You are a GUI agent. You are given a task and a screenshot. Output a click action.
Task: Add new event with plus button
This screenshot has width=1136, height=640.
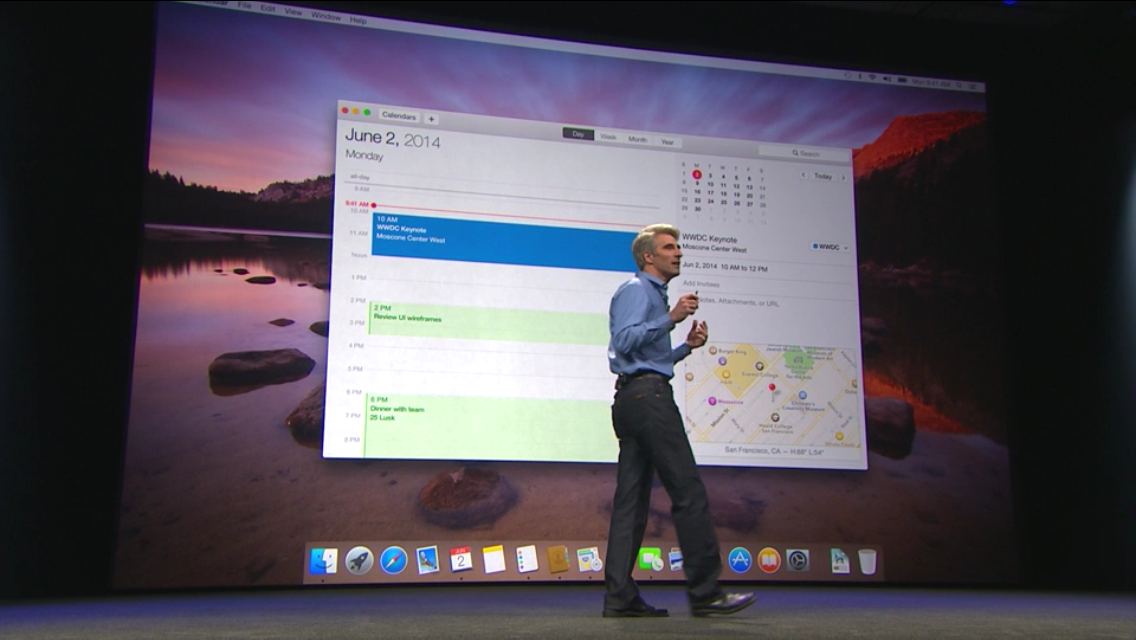pyautogui.click(x=431, y=119)
